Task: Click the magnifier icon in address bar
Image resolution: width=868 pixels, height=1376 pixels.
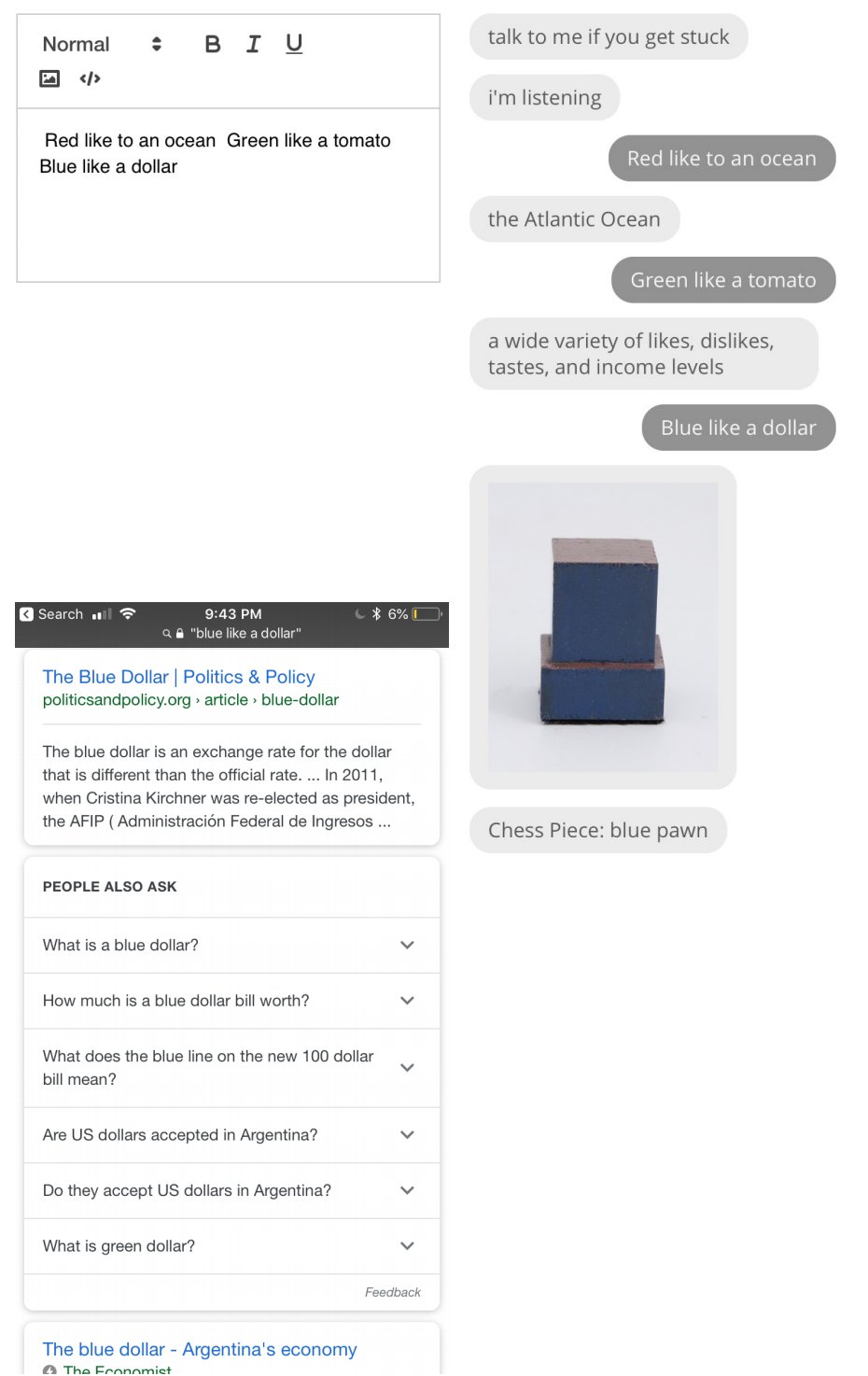Action: 167,634
